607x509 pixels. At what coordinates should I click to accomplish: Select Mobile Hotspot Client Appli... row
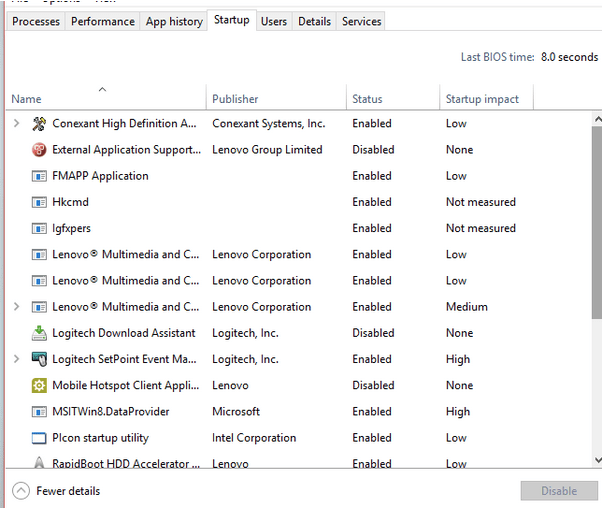coord(299,386)
